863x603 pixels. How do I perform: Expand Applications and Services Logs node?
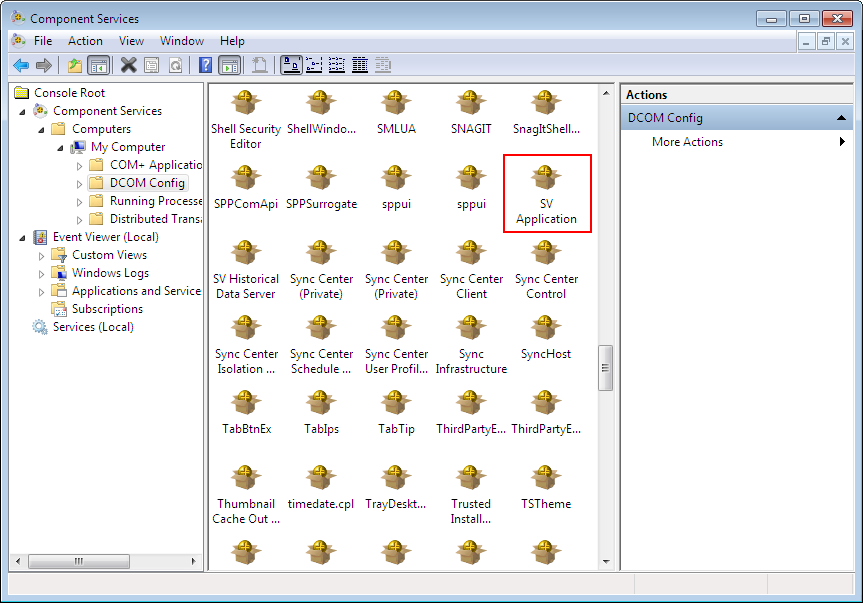[x=42, y=291]
